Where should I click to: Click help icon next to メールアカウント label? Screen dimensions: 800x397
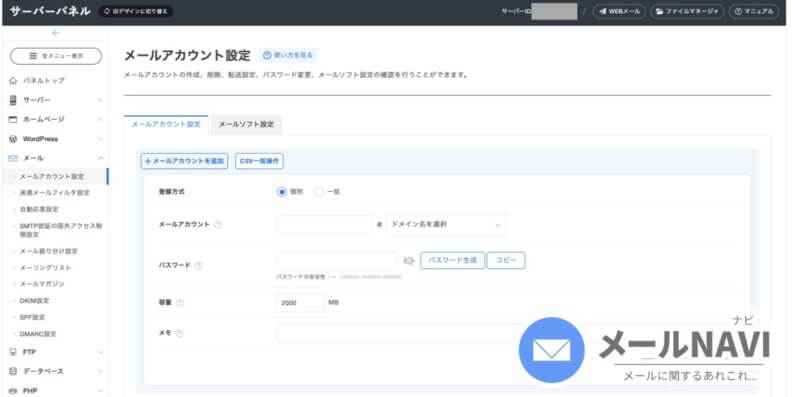point(218,225)
